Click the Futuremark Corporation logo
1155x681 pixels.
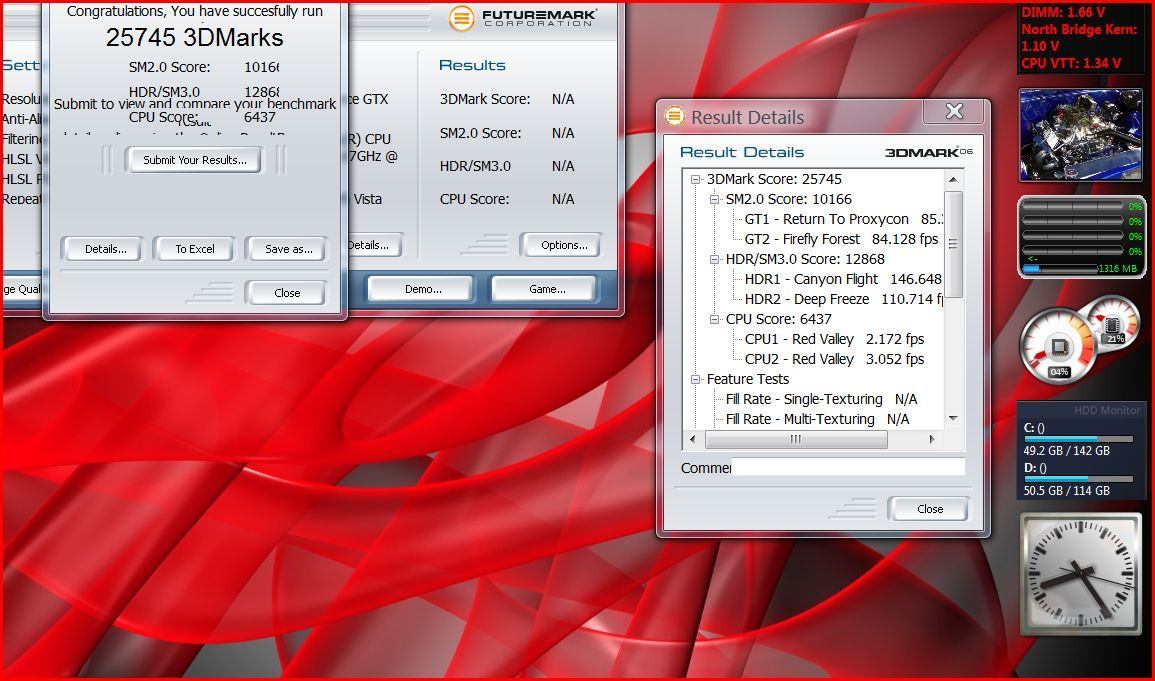522,18
